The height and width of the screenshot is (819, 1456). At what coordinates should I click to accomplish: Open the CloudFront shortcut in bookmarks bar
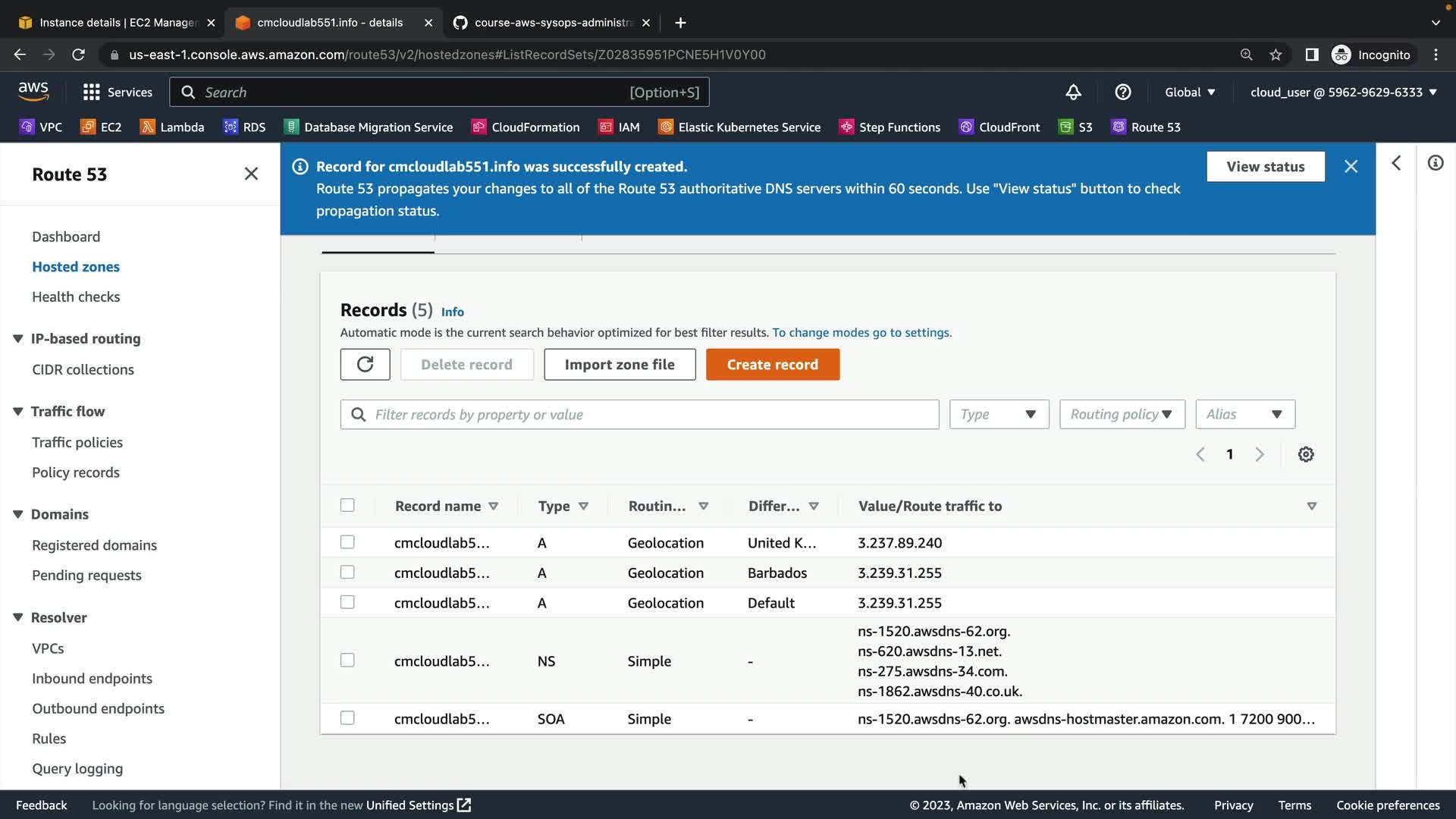click(x=999, y=127)
